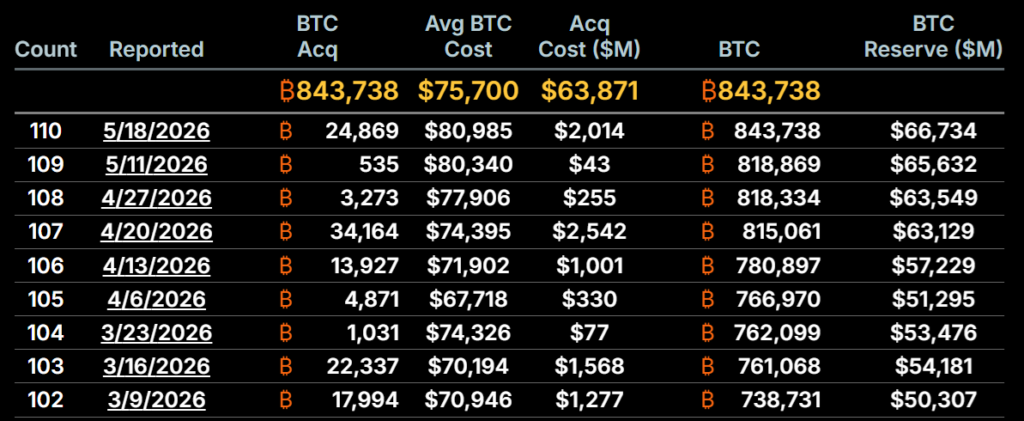Sort by the Count column header
The height and width of the screenshot is (421, 1024).
click(x=46, y=49)
